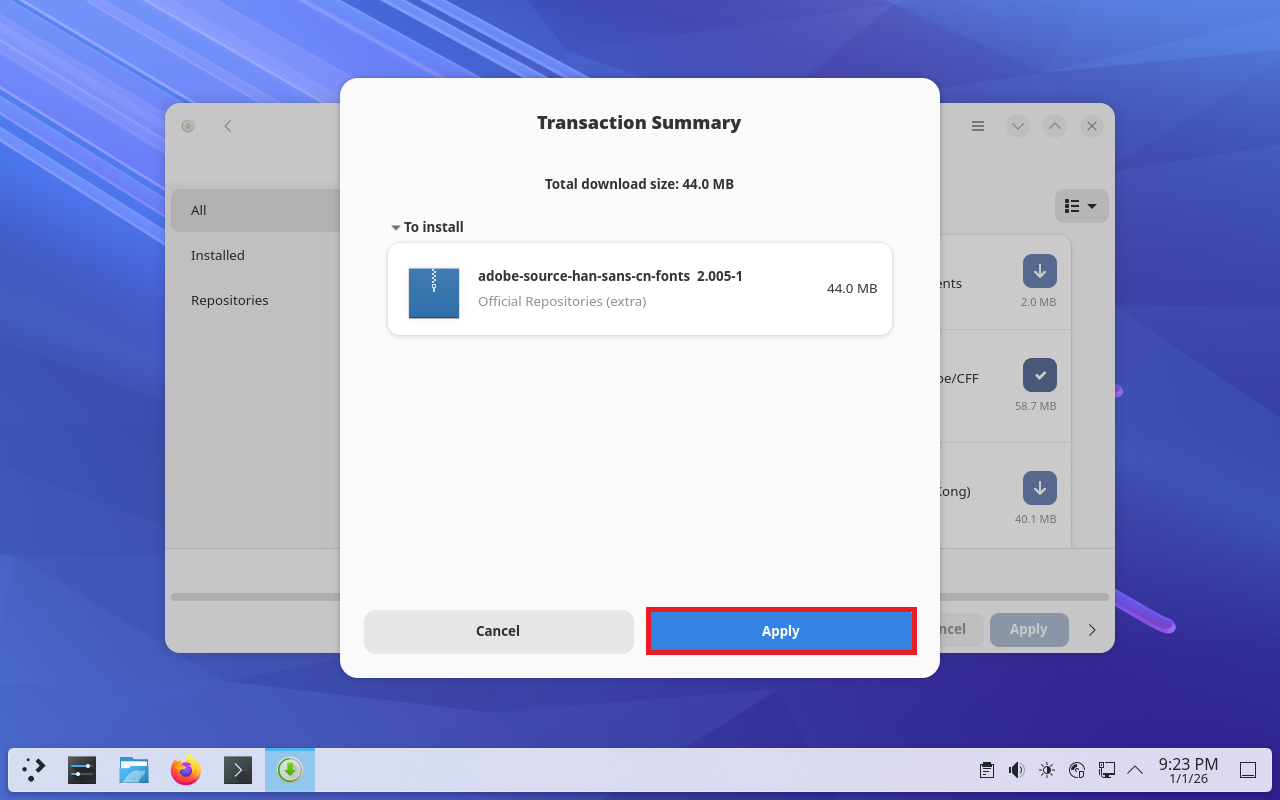Select the Repositories sidebar tab
The width and height of the screenshot is (1280, 800).
230,300
